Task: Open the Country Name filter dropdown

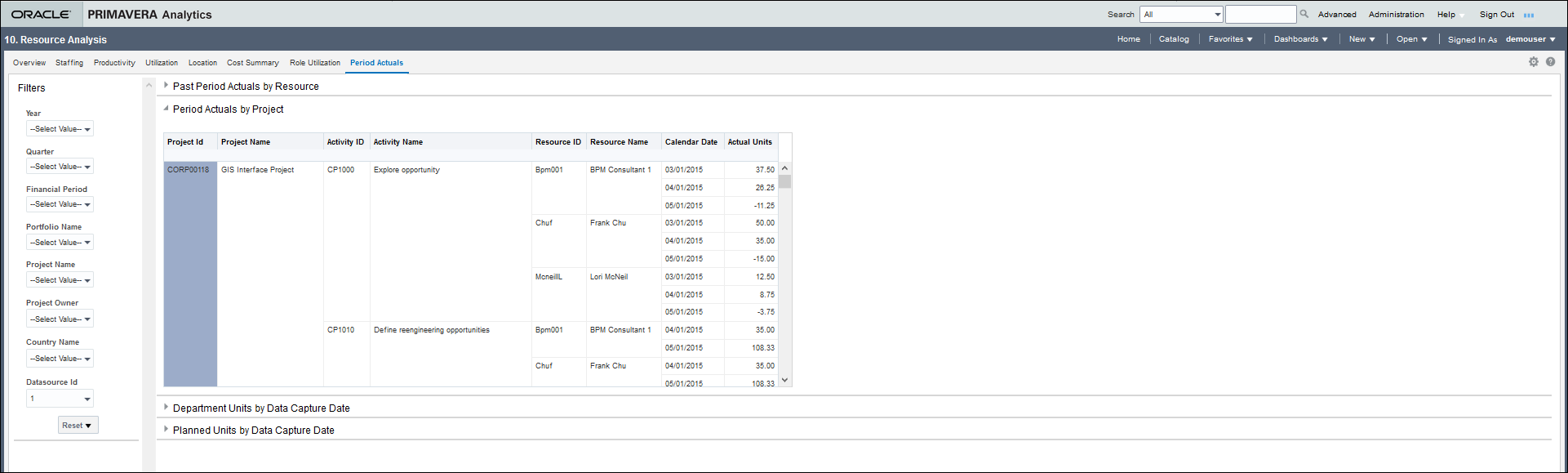Action: [x=60, y=359]
